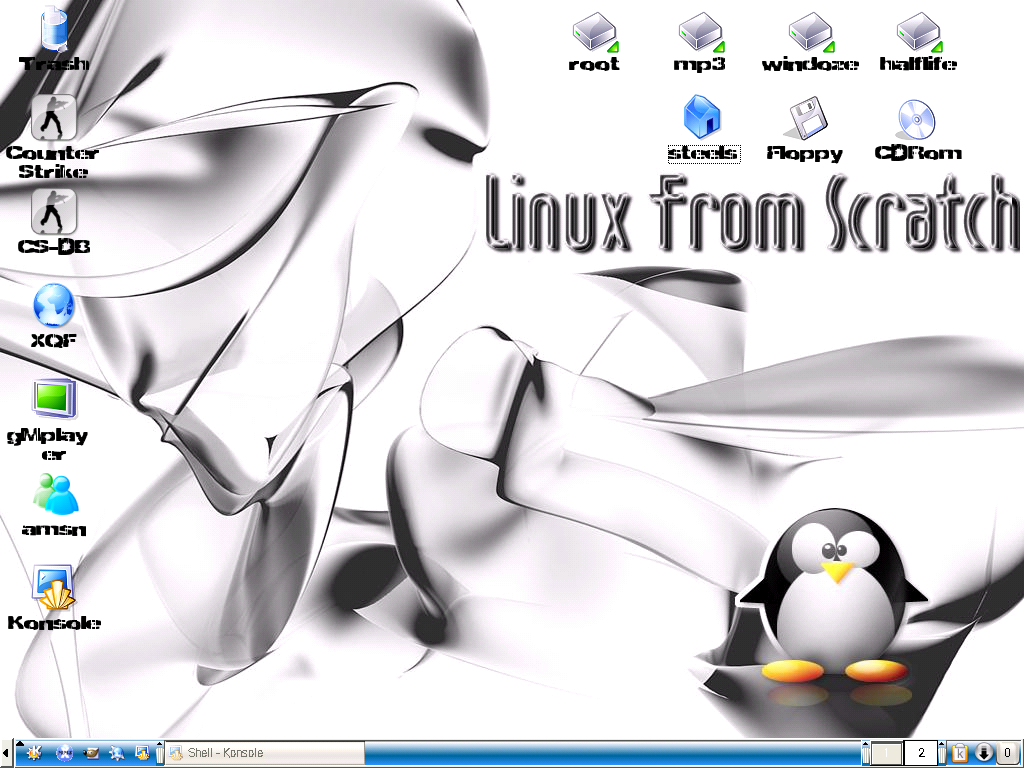Open Klipper clipboard tray icon
1024x768 pixels.
(x=960, y=753)
